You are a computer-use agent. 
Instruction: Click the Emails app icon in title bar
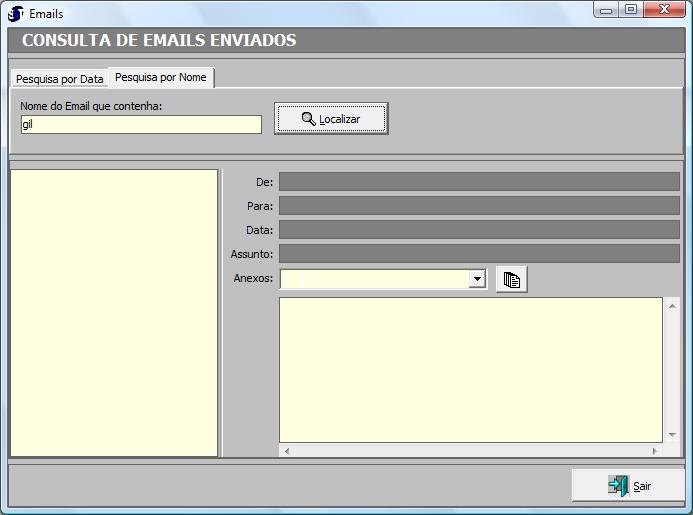pyautogui.click(x=16, y=14)
